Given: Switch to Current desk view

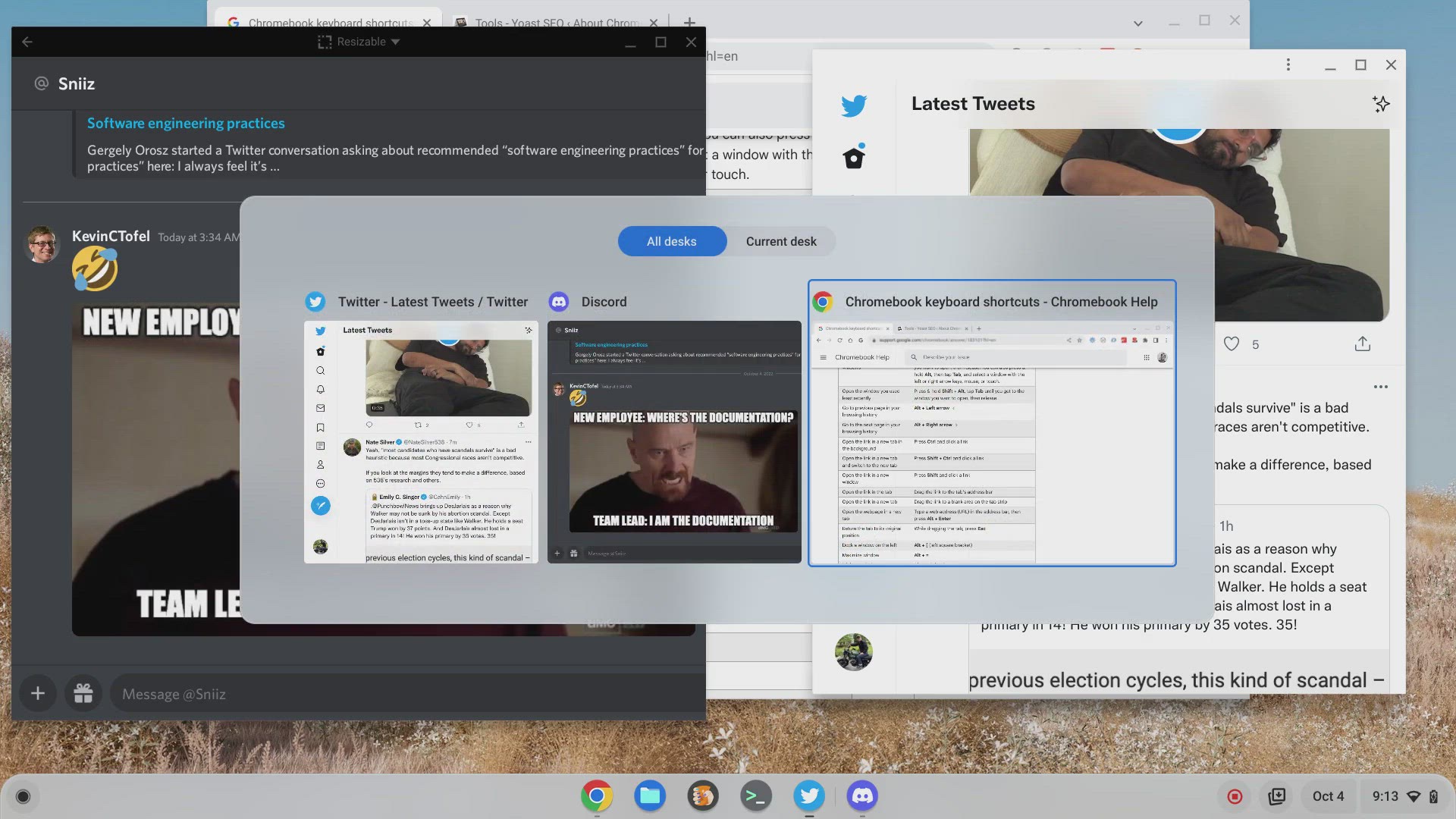Looking at the screenshot, I should 781,241.
